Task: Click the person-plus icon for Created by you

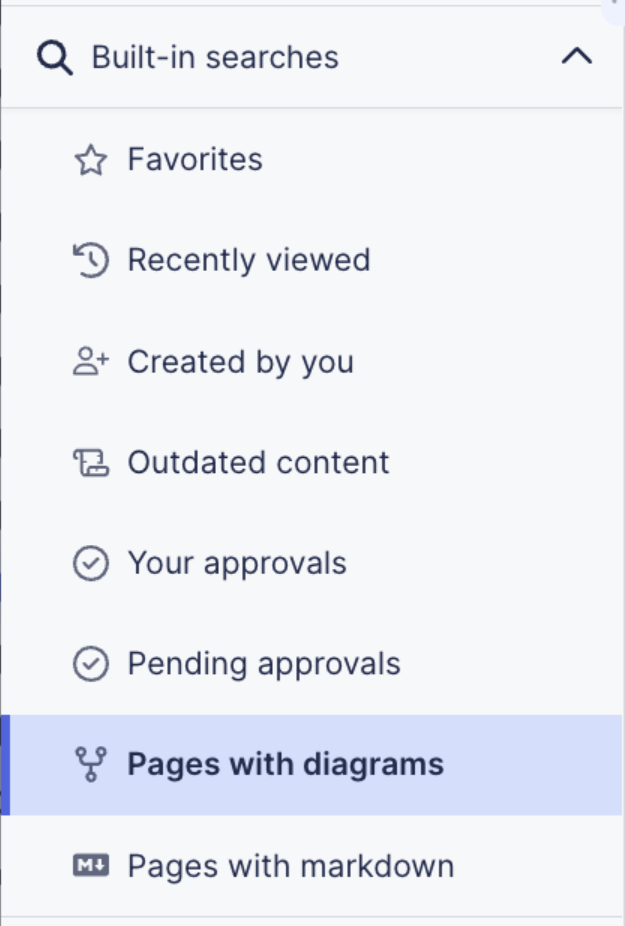Action: (90, 361)
